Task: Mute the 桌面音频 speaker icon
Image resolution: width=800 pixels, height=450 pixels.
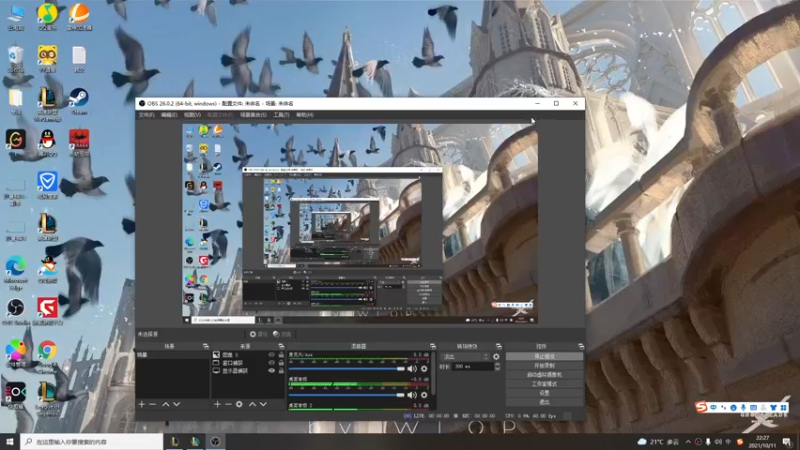Action: 412,395
